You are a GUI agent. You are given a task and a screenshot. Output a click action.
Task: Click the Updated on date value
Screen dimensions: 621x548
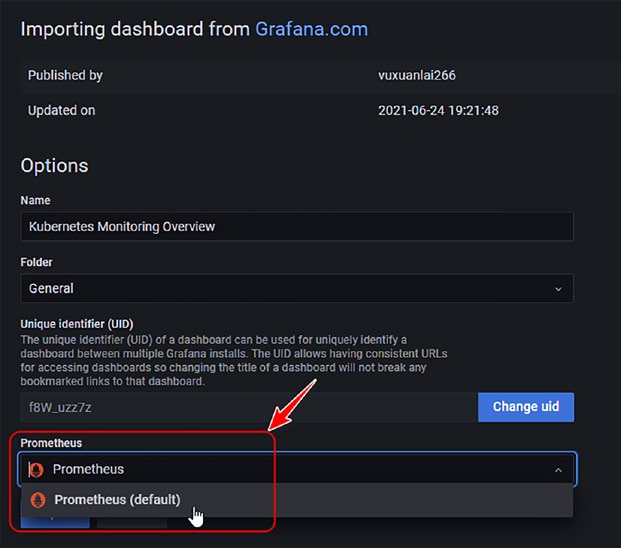tap(438, 110)
